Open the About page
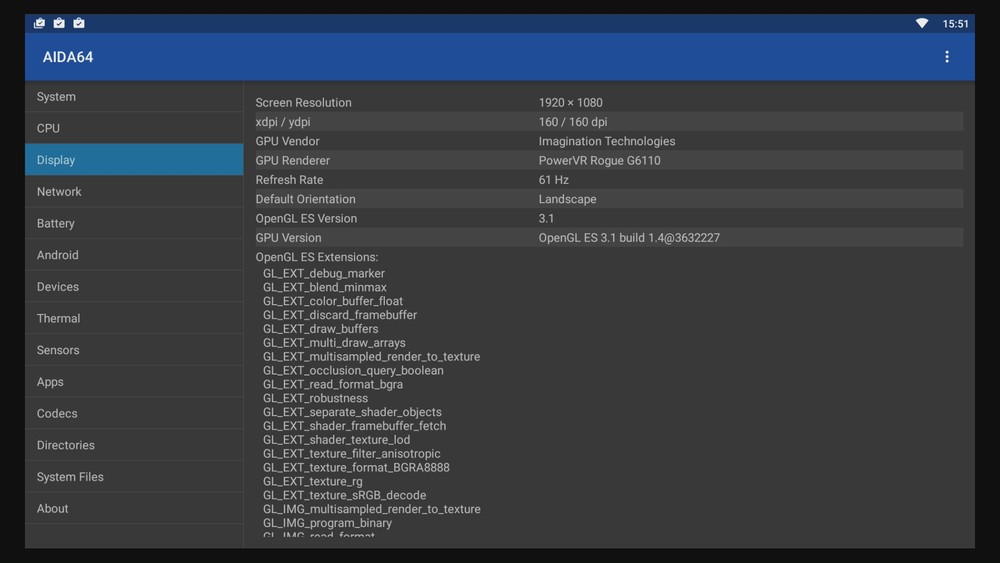 point(134,509)
